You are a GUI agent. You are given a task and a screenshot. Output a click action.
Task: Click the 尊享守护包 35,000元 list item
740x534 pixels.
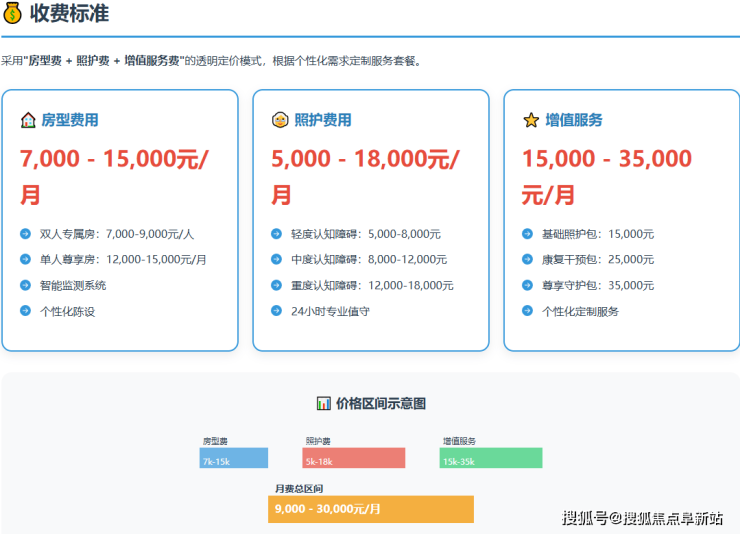[597, 285]
